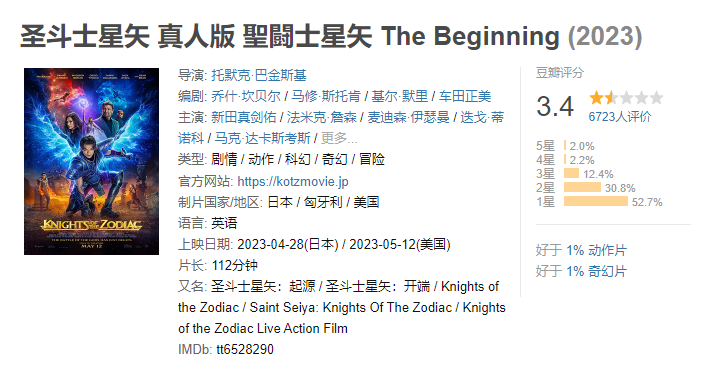Open writer 基尔·默里 link
The width and height of the screenshot is (704, 375).
pyautogui.click(x=400, y=96)
